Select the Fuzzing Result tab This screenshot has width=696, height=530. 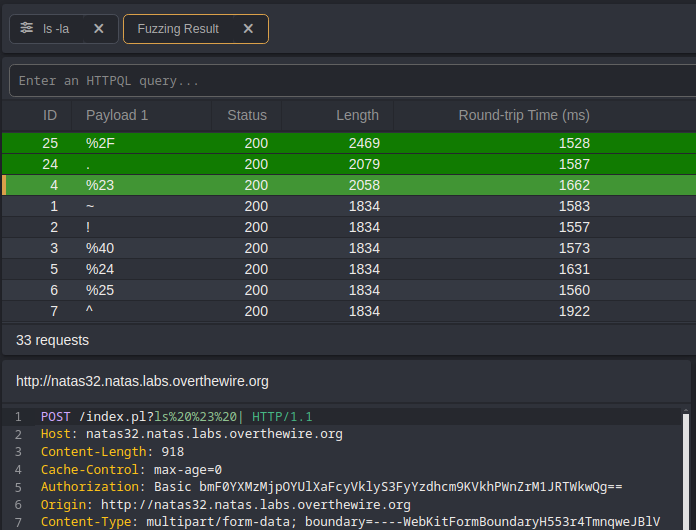(x=178, y=29)
